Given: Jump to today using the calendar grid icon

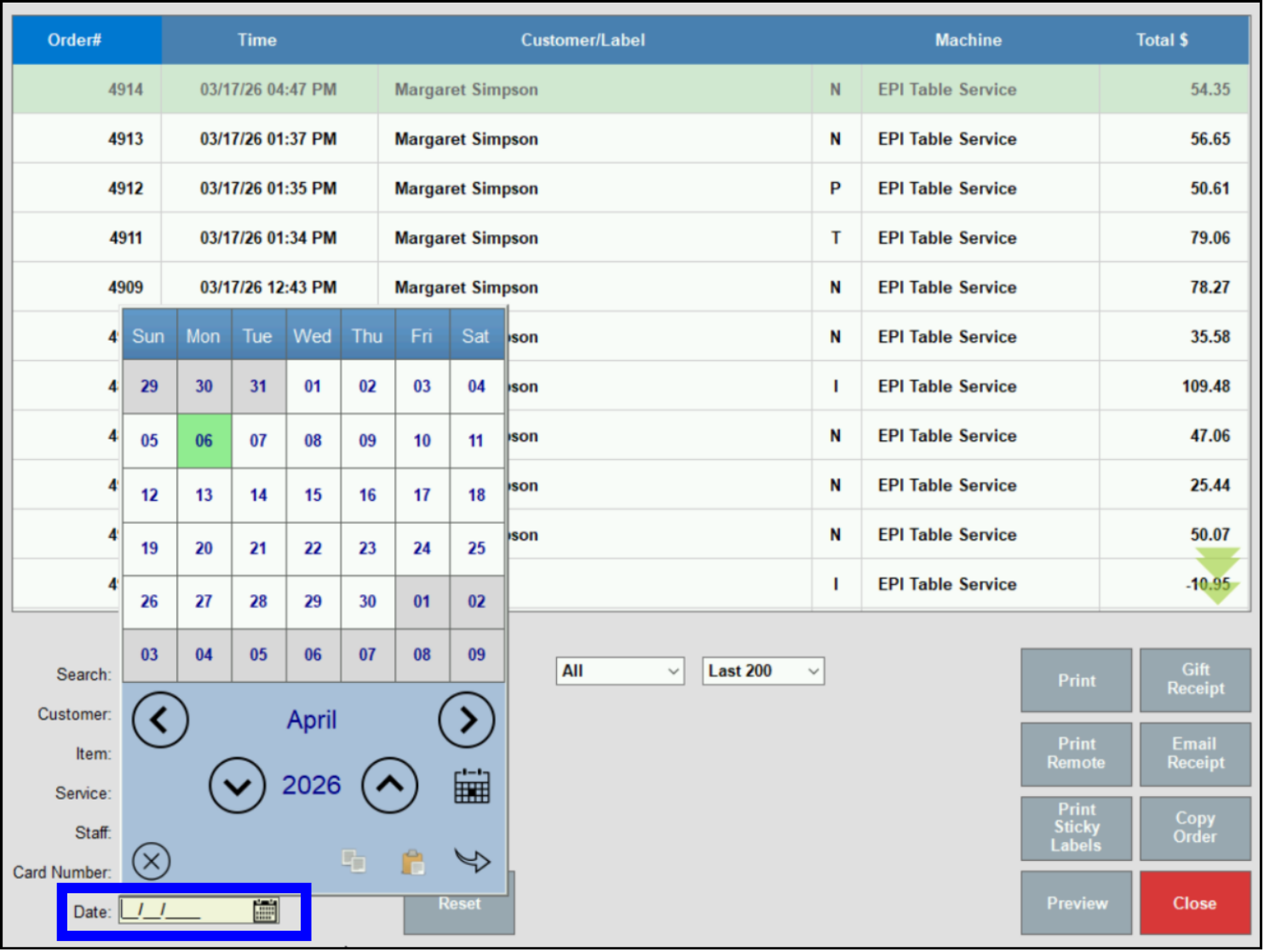Looking at the screenshot, I should [x=471, y=786].
